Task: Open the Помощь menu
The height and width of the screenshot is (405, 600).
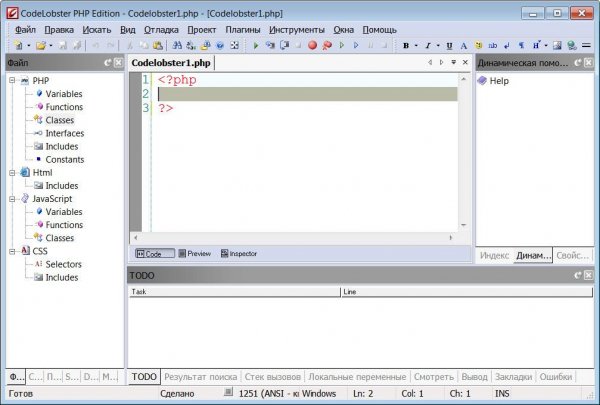Action: coord(379,29)
